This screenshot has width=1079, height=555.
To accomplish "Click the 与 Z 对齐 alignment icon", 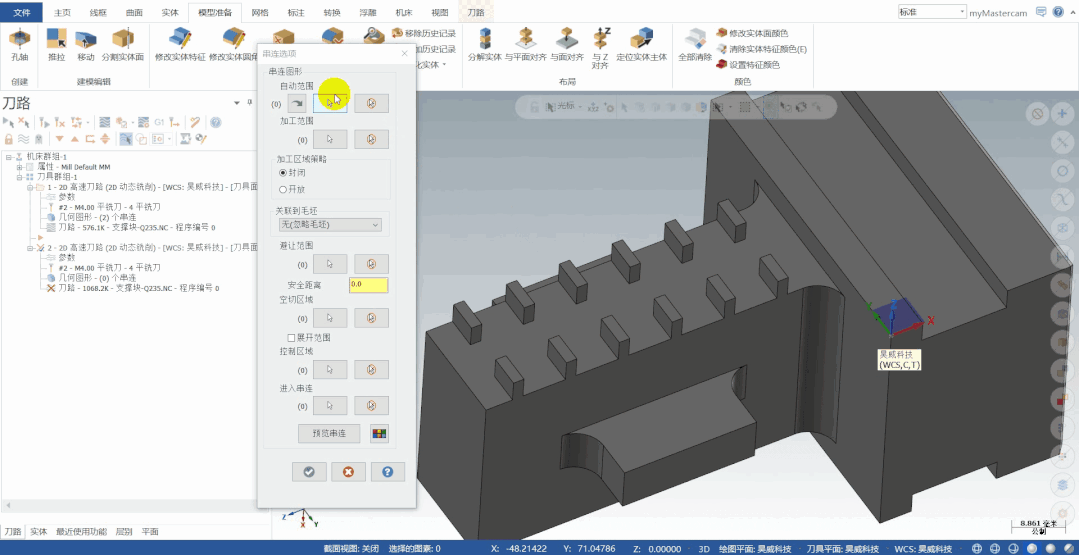I will pos(600,40).
